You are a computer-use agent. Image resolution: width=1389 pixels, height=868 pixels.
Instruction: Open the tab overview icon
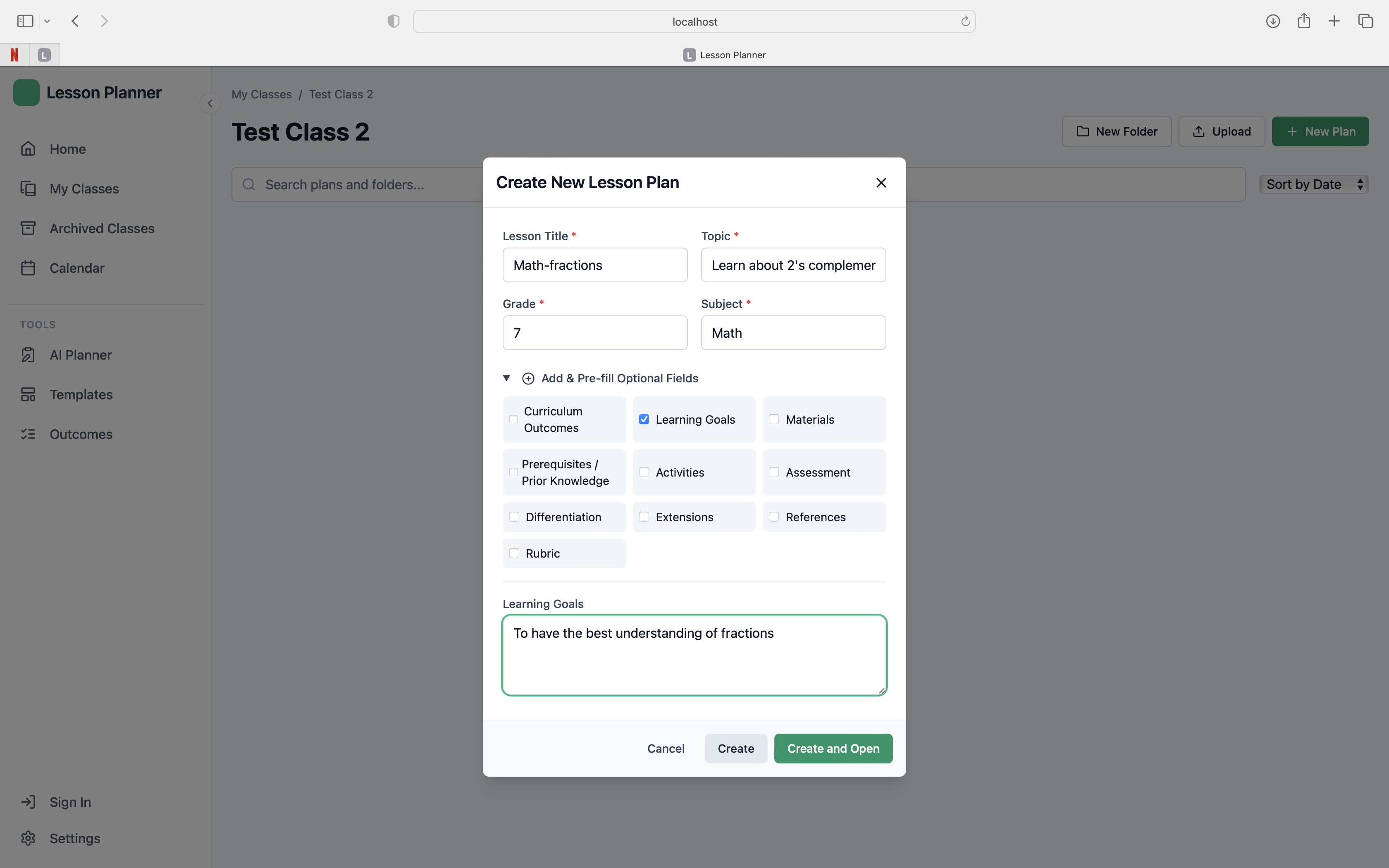1365,21
